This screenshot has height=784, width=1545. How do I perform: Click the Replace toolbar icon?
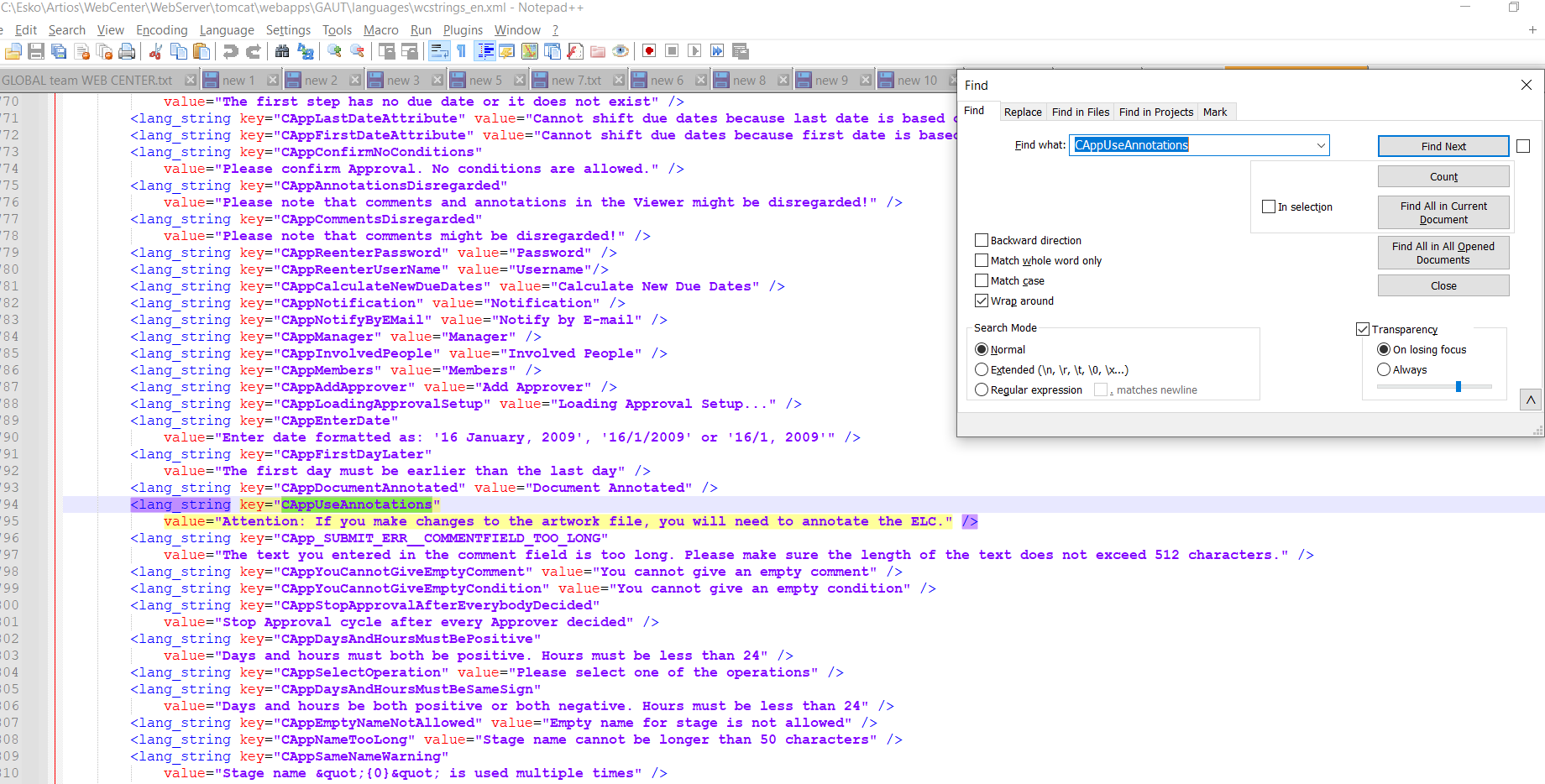[306, 51]
